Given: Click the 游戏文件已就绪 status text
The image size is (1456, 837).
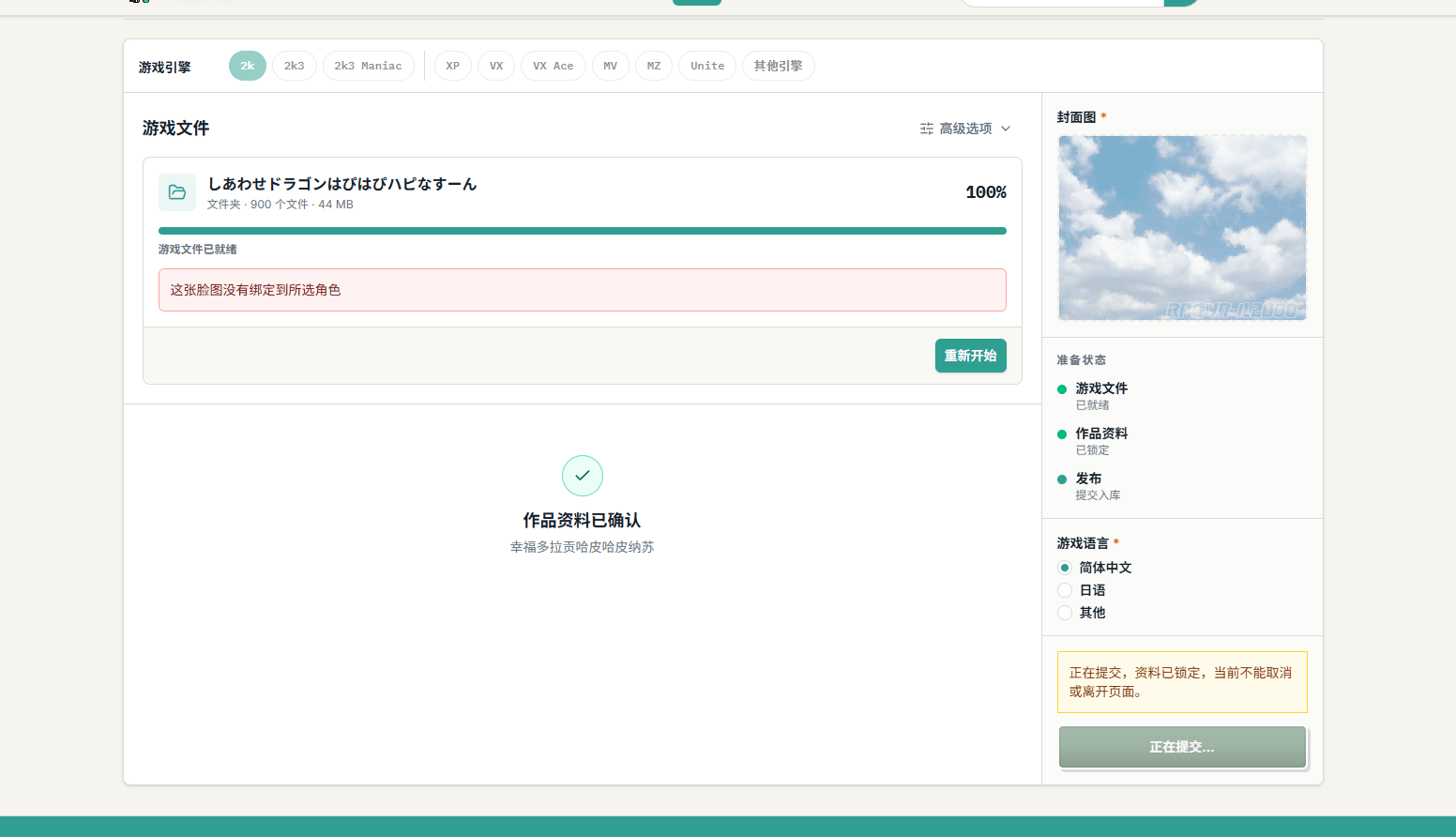Looking at the screenshot, I should coord(198,250).
